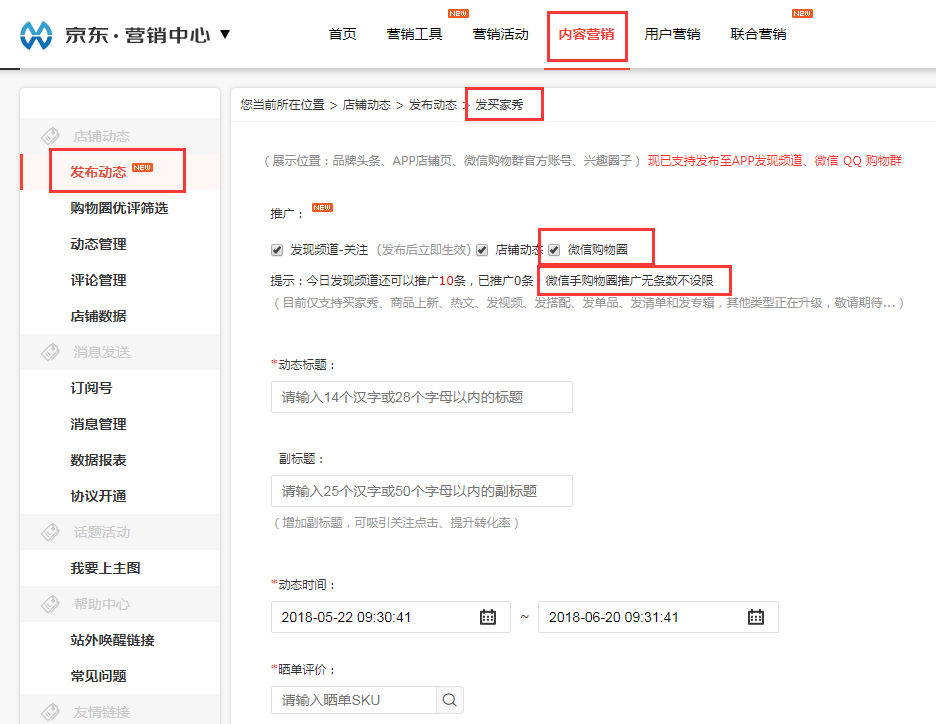Screen dimensions: 936x724
Task: Click the tag icon beside 帮助中心
Action: coord(50,604)
